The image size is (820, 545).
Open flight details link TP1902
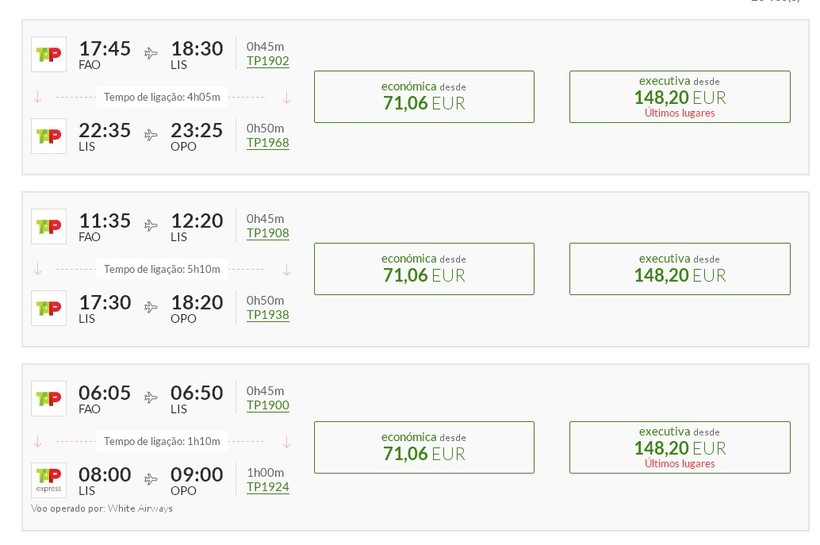(268, 61)
